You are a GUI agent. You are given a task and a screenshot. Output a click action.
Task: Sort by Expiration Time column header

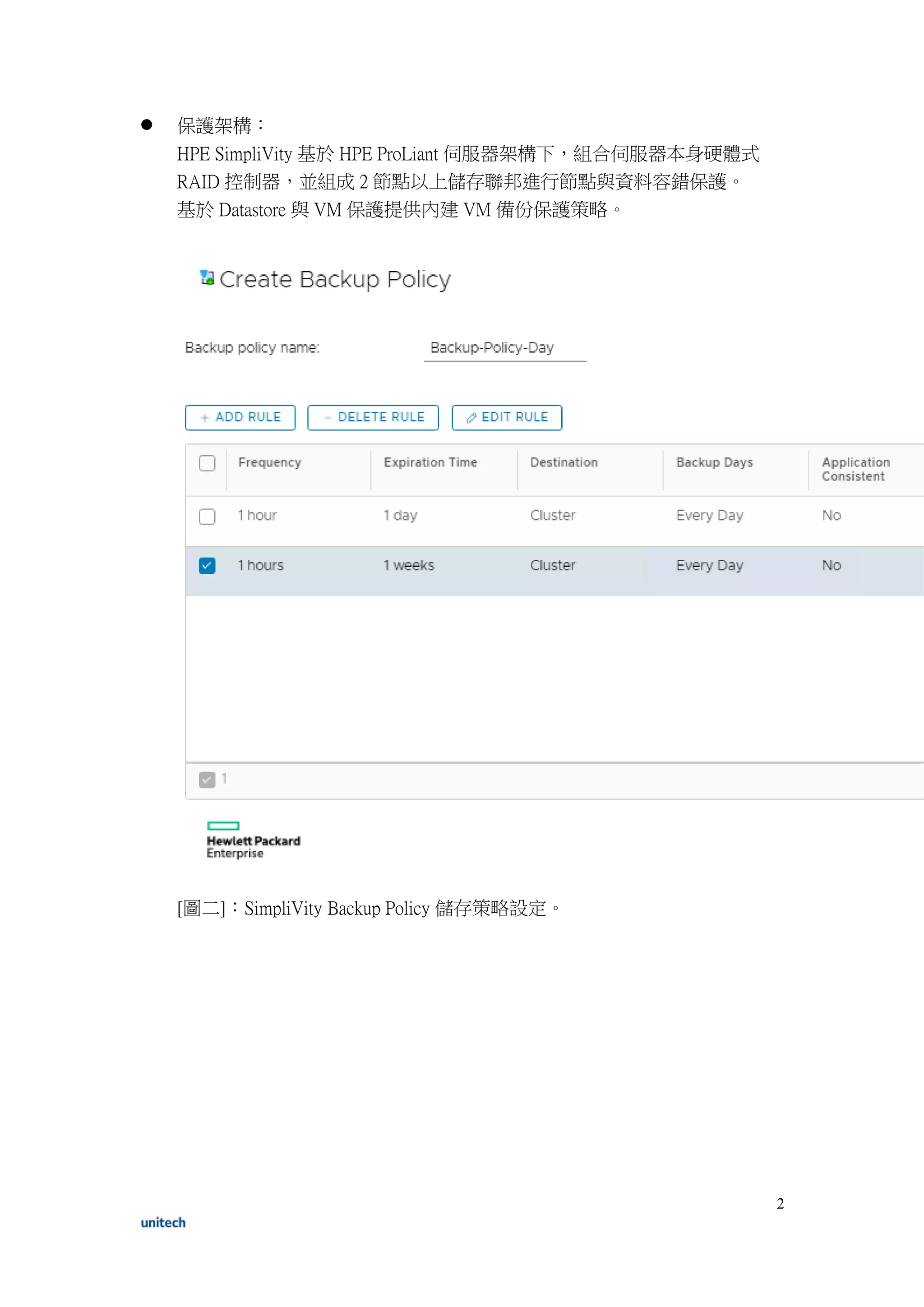[x=430, y=462]
